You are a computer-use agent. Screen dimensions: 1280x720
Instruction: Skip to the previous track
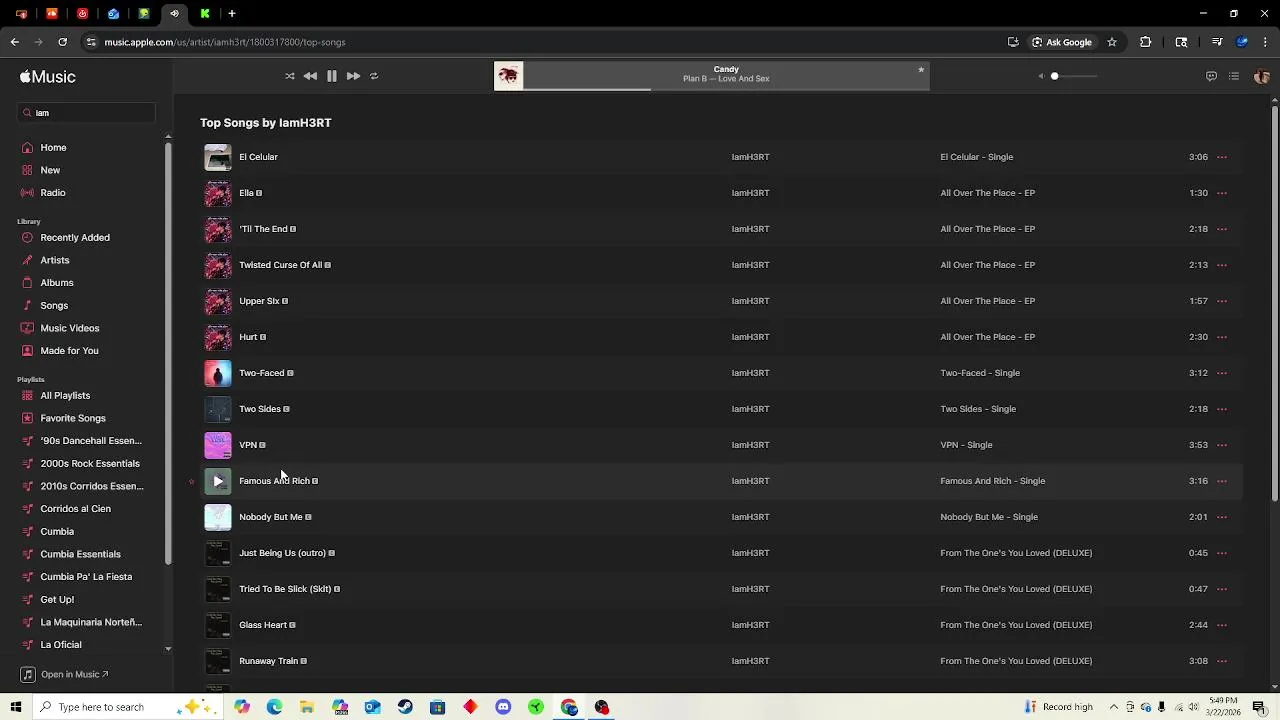pos(310,76)
